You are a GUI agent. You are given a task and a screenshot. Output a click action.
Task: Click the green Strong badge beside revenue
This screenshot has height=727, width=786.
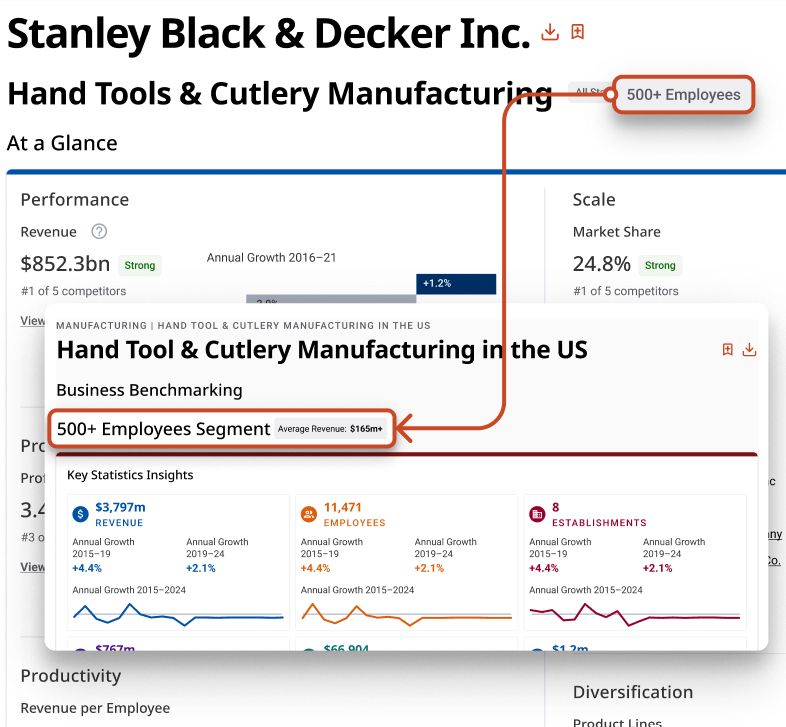click(x=140, y=265)
